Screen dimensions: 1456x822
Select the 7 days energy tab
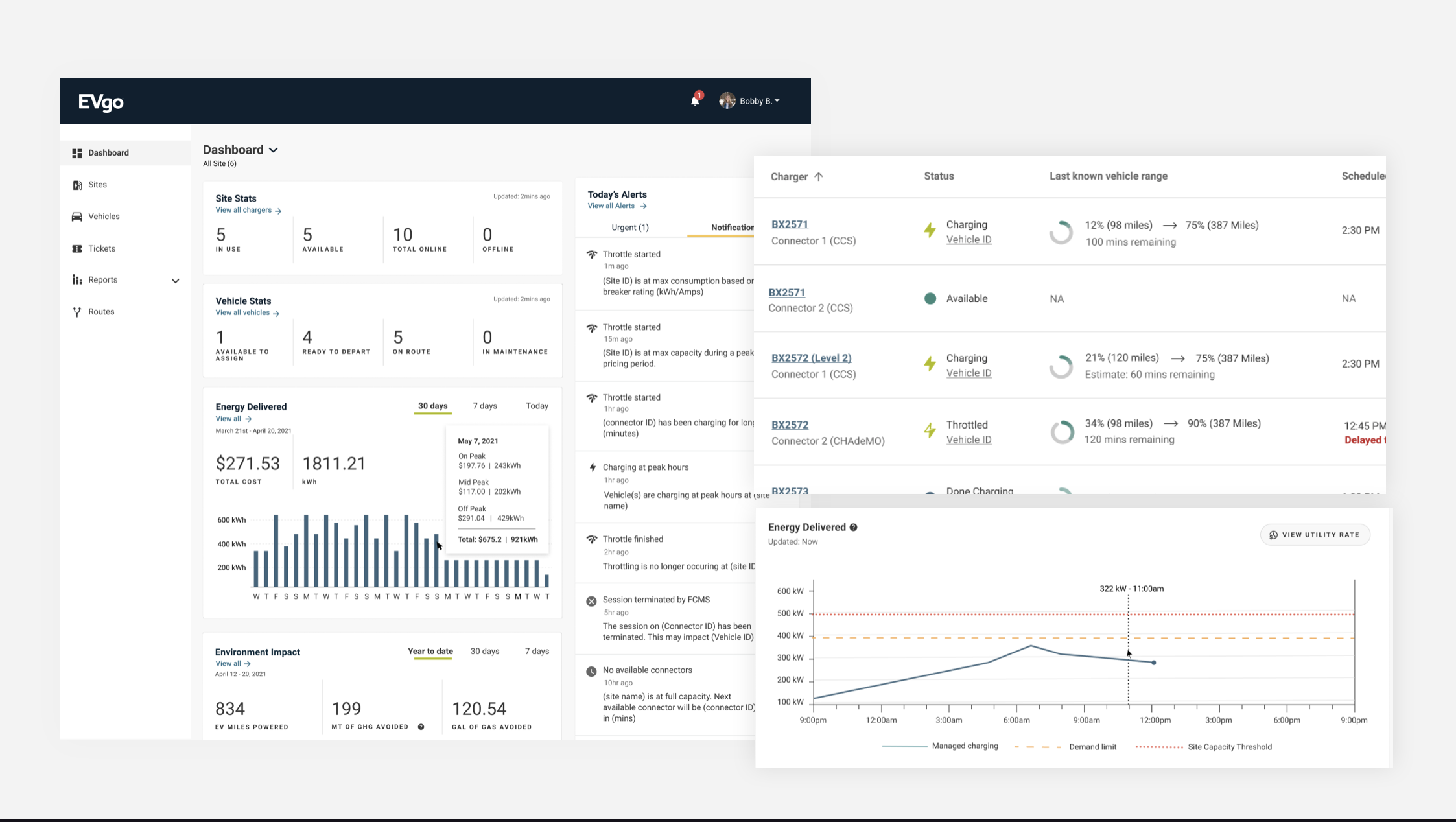[x=484, y=406]
